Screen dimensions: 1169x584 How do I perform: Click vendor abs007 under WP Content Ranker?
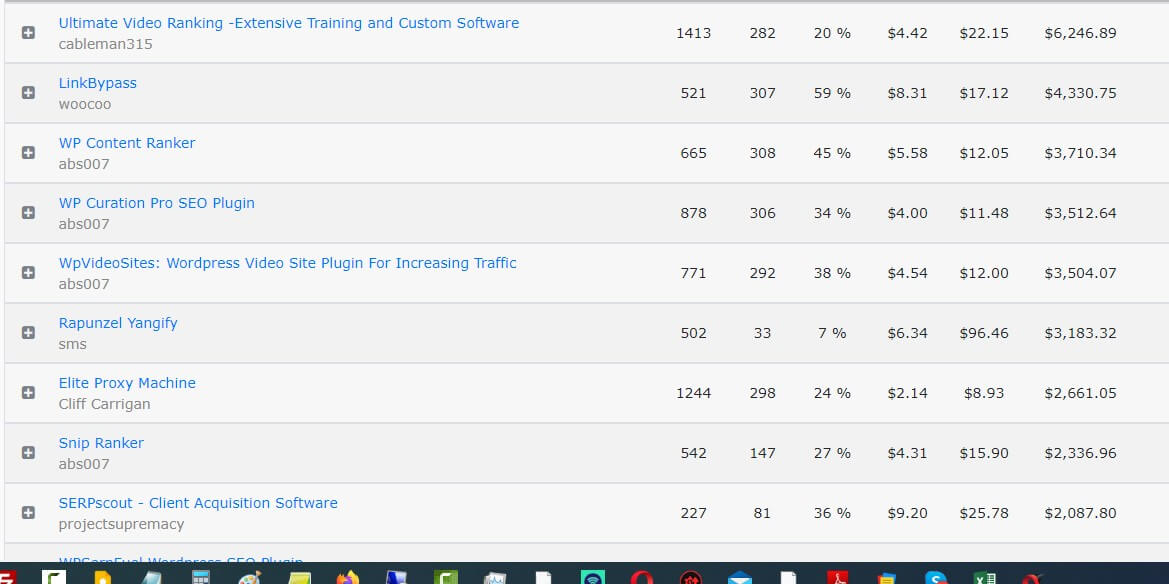84,164
